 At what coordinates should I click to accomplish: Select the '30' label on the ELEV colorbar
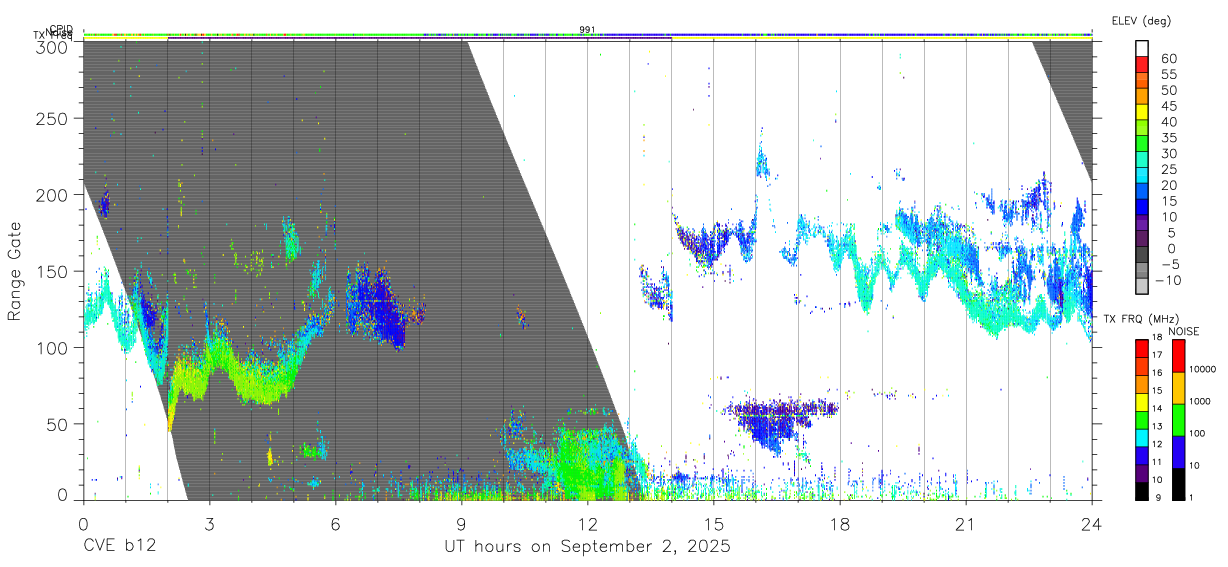1167,153
